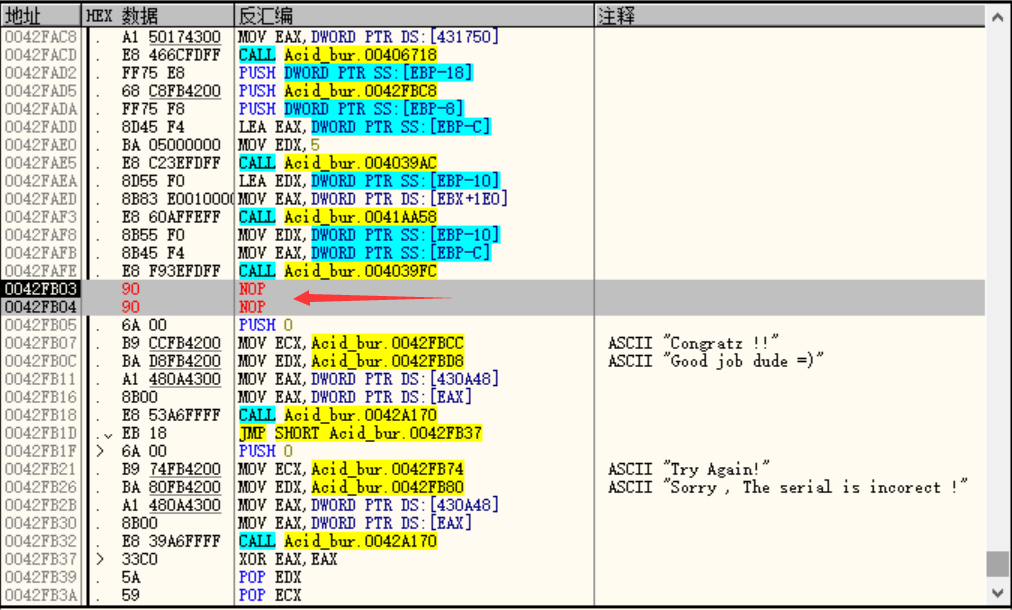Image resolution: width=1012 pixels, height=610 pixels.
Task: Select address 0042FB16
Action: coord(41,398)
